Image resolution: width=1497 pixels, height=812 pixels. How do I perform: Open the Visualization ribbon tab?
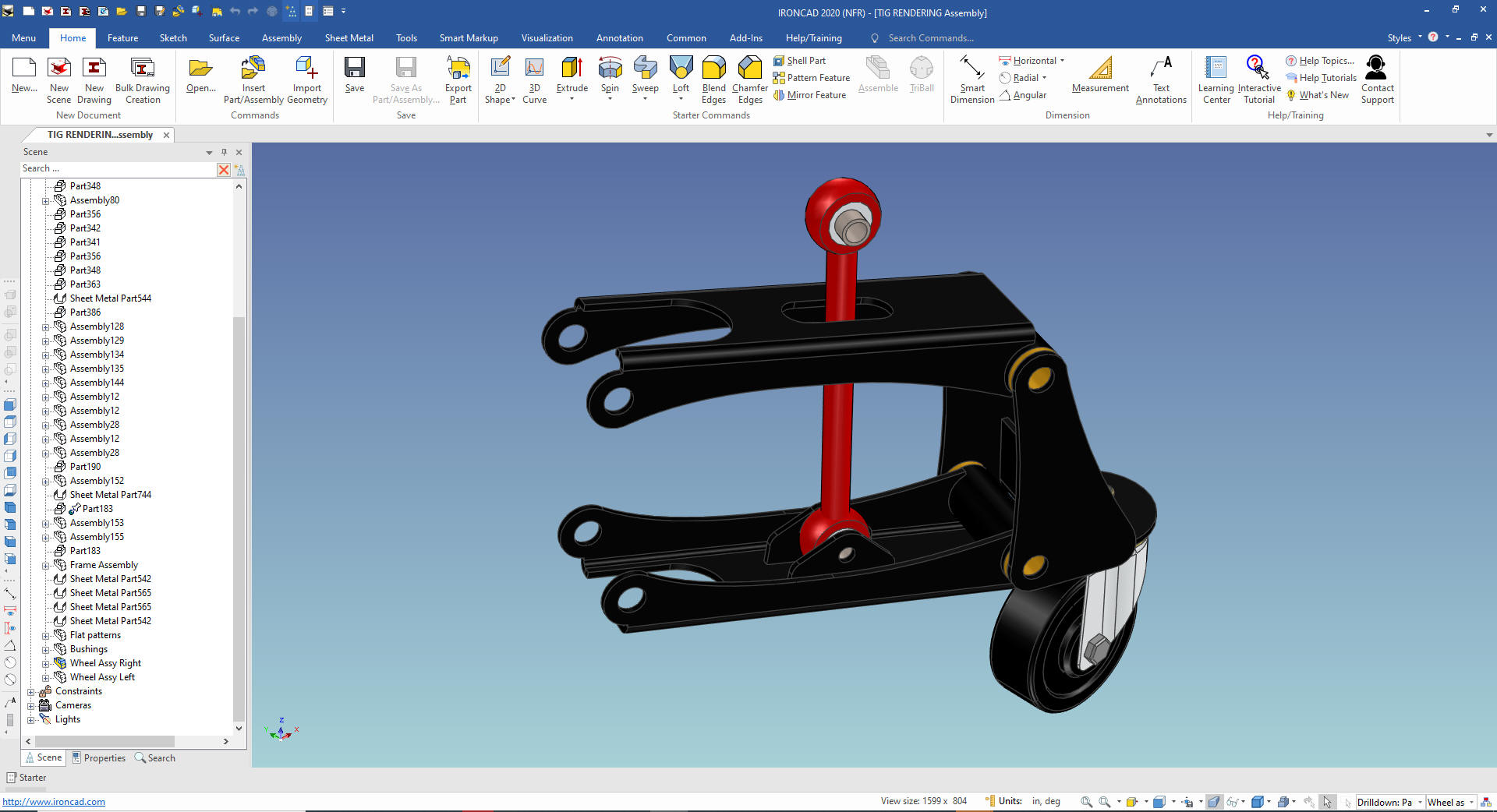pyautogui.click(x=547, y=38)
